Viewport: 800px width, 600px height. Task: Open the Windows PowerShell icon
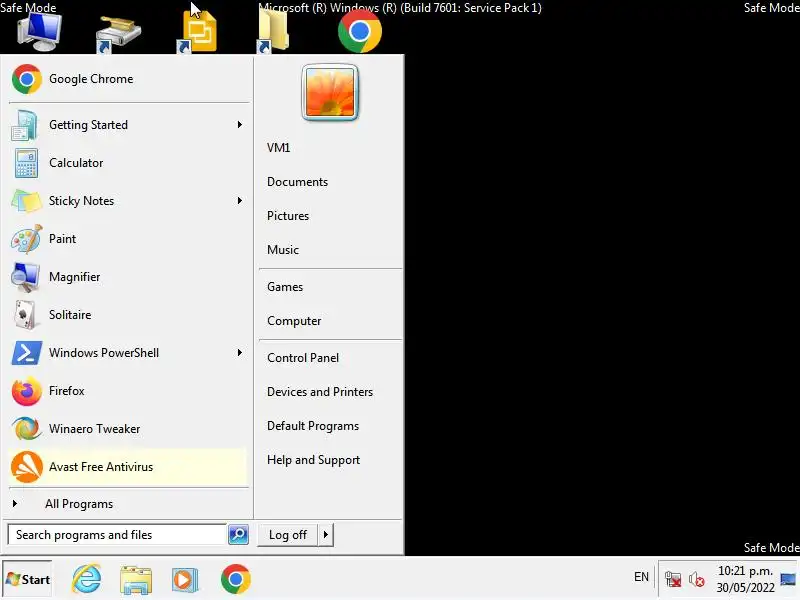tap(26, 353)
